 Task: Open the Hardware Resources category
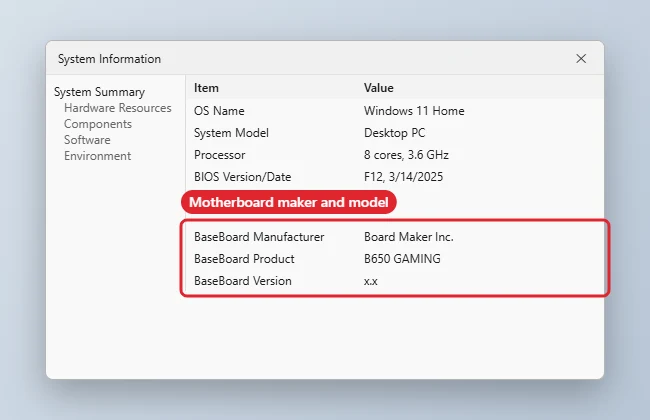pos(118,108)
